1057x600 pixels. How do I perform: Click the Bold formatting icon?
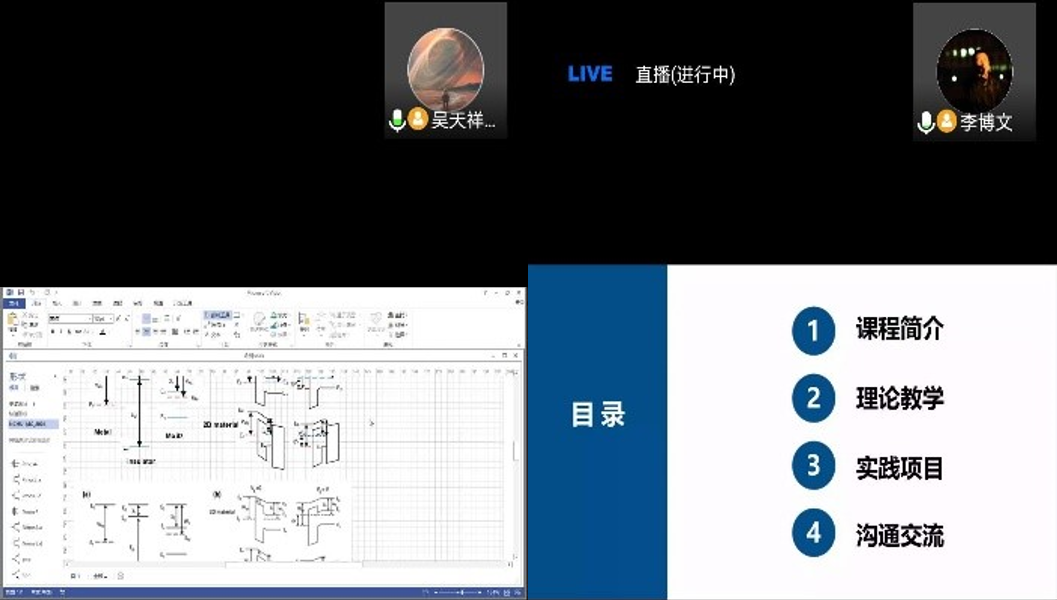tap(53, 331)
